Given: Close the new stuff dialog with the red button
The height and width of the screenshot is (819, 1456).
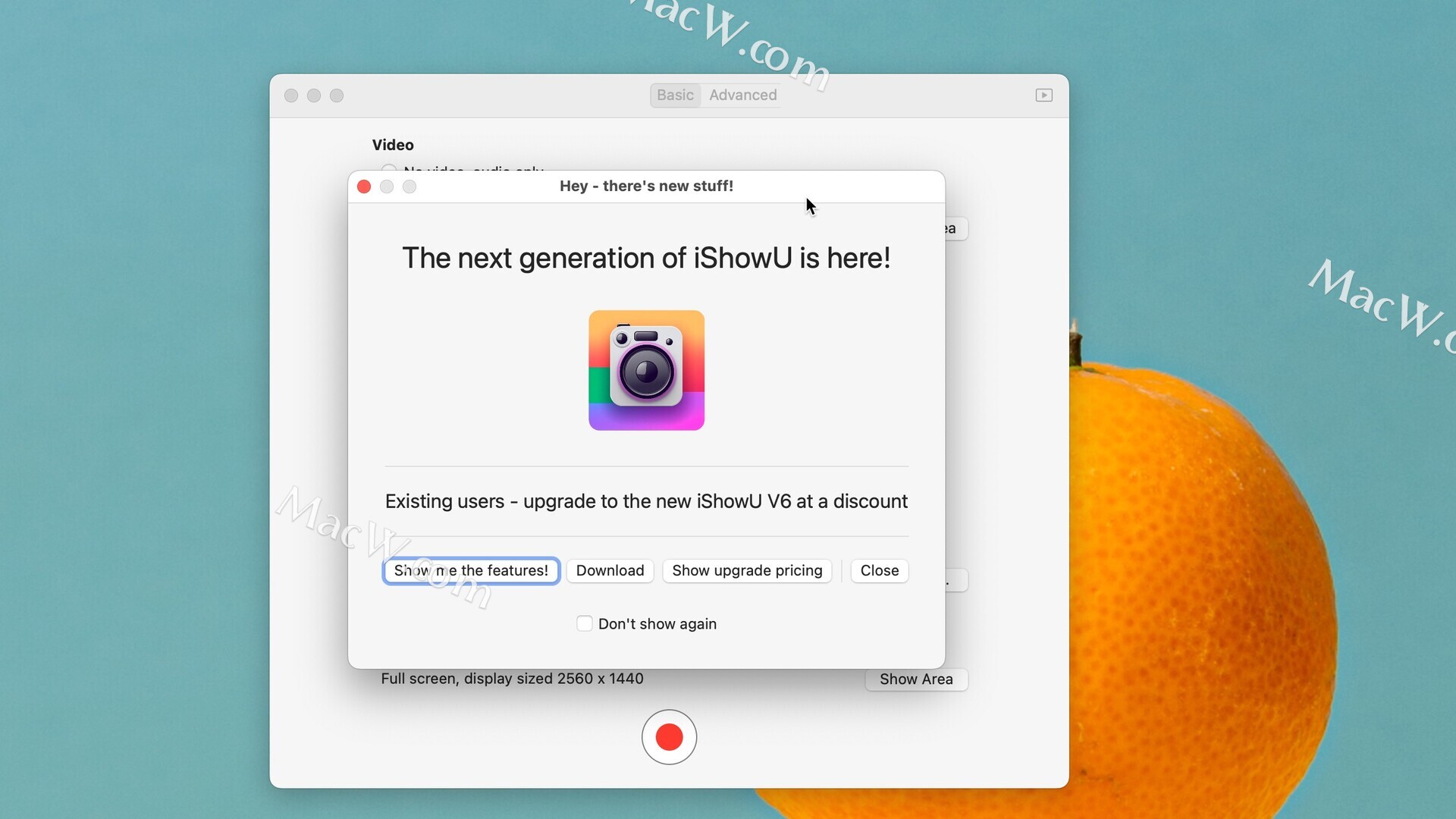Looking at the screenshot, I should [x=364, y=187].
